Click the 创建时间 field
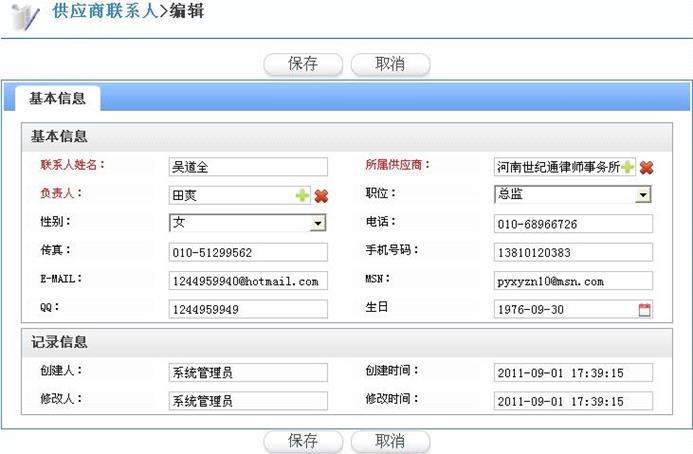Screen dimensions: 693x454 tap(573, 373)
